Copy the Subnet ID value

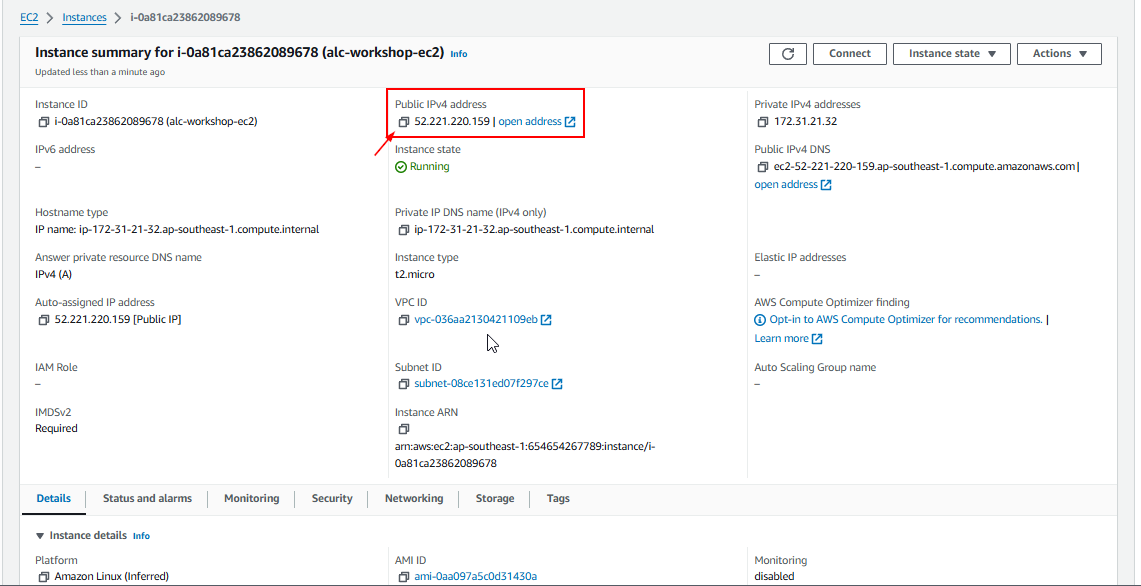404,384
